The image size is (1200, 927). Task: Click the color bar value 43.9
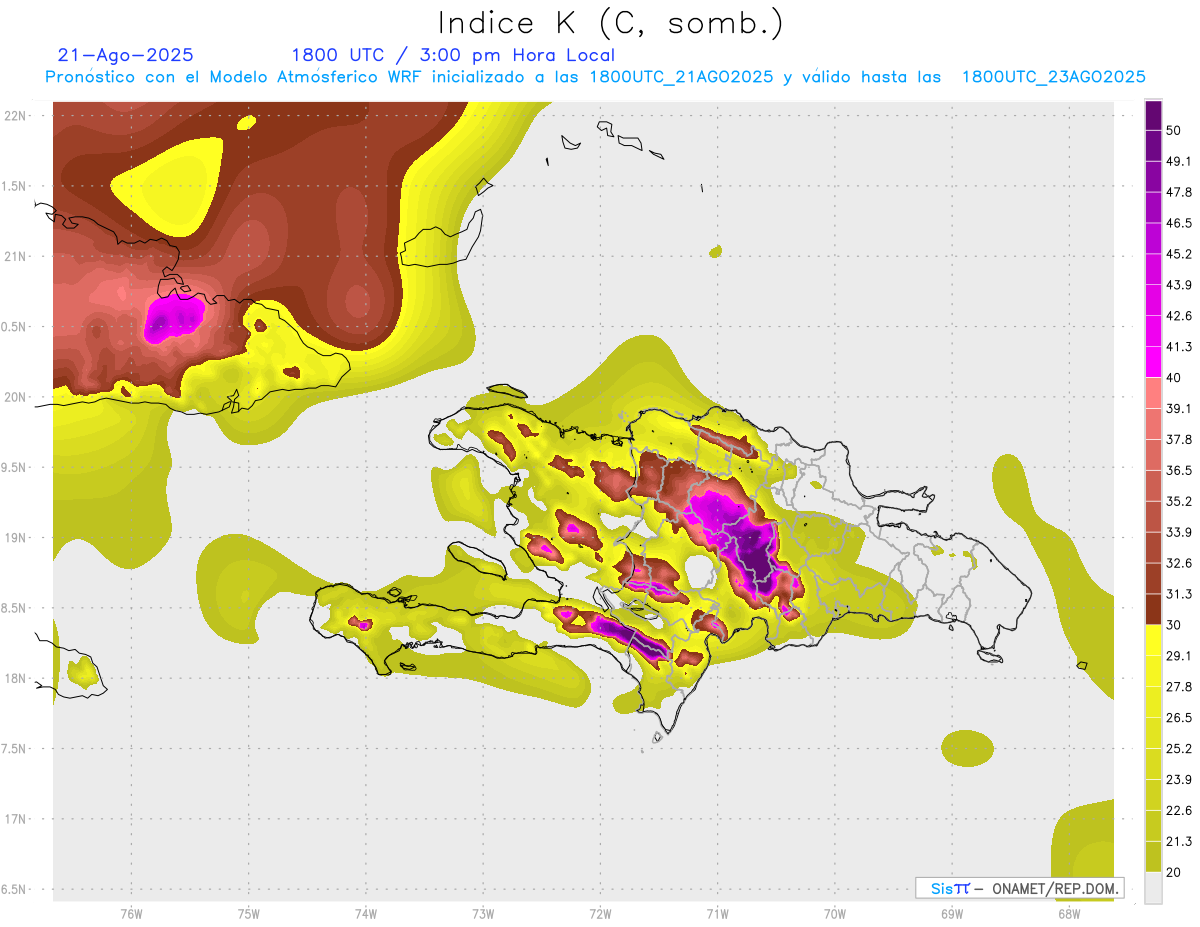[1180, 285]
